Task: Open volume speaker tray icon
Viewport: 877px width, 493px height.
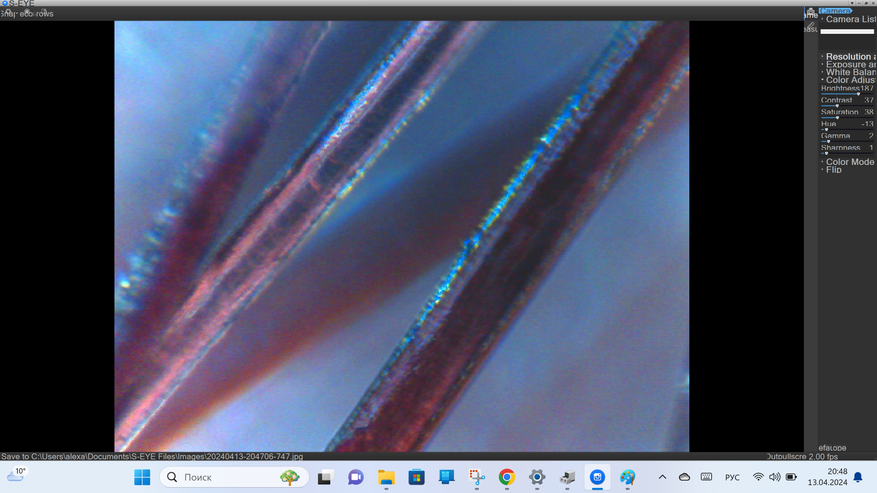Action: click(775, 477)
